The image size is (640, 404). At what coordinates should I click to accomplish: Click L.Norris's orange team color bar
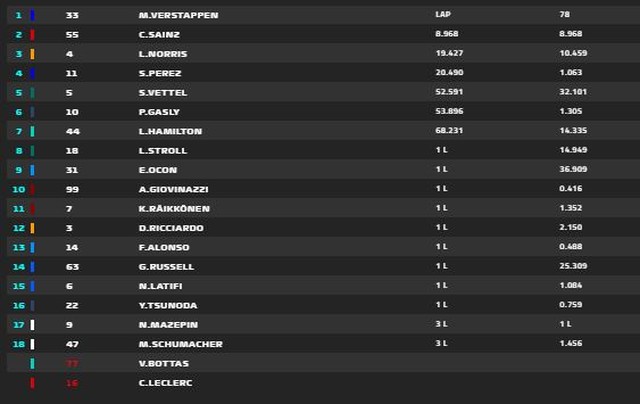pyautogui.click(x=32, y=54)
